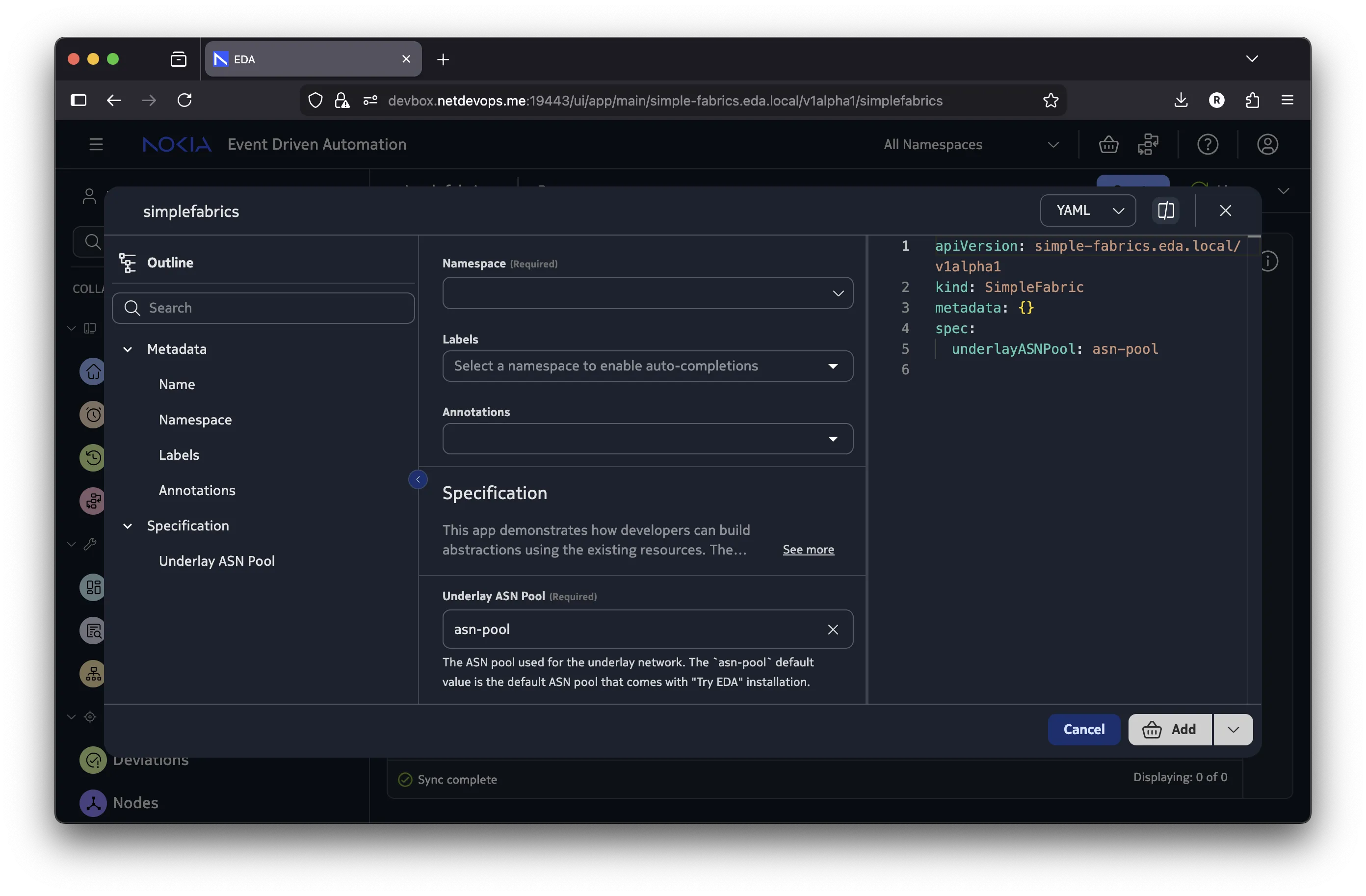Open Nodes in the left sidebar
Viewport: 1366px width, 896px height.
pos(119,803)
